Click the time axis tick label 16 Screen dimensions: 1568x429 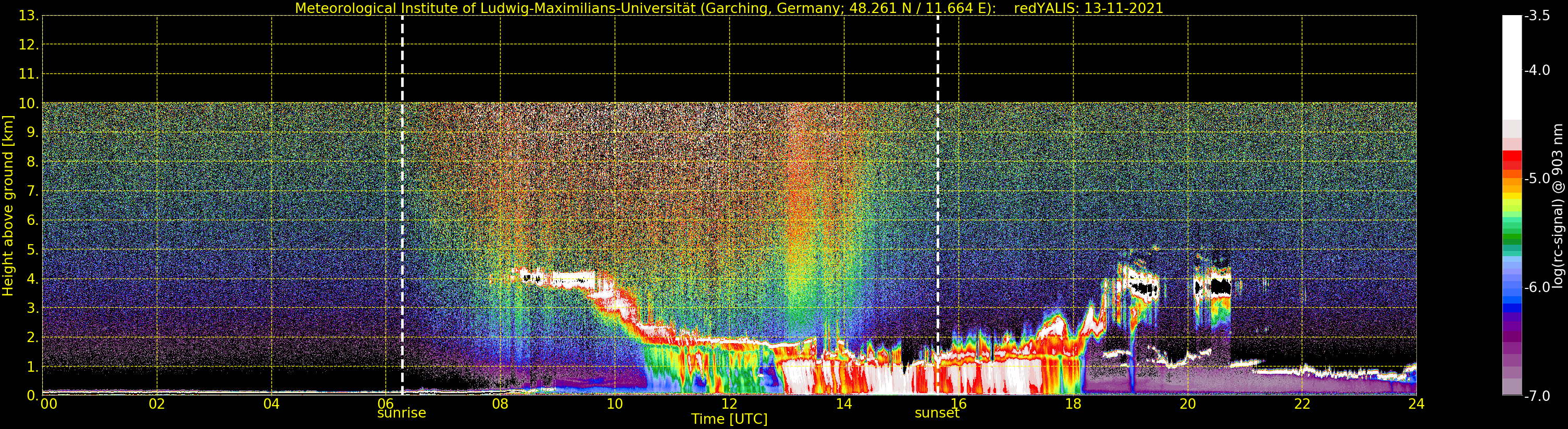958,403
